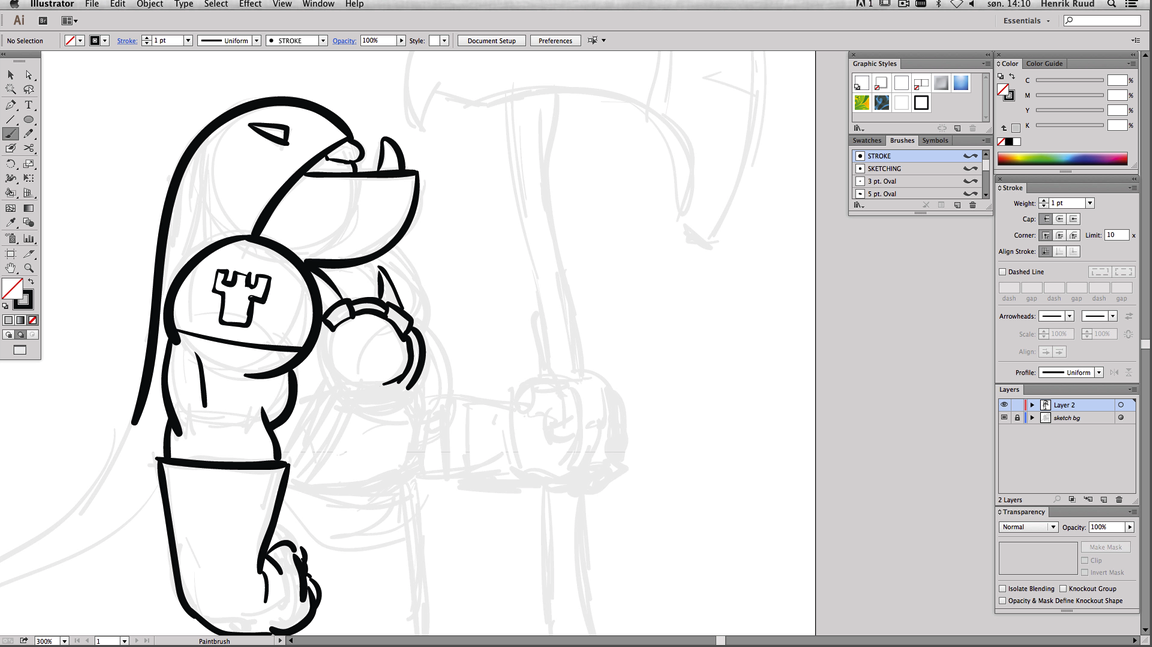
Task: Select the Selection (black arrow) tool
Action: 10,75
